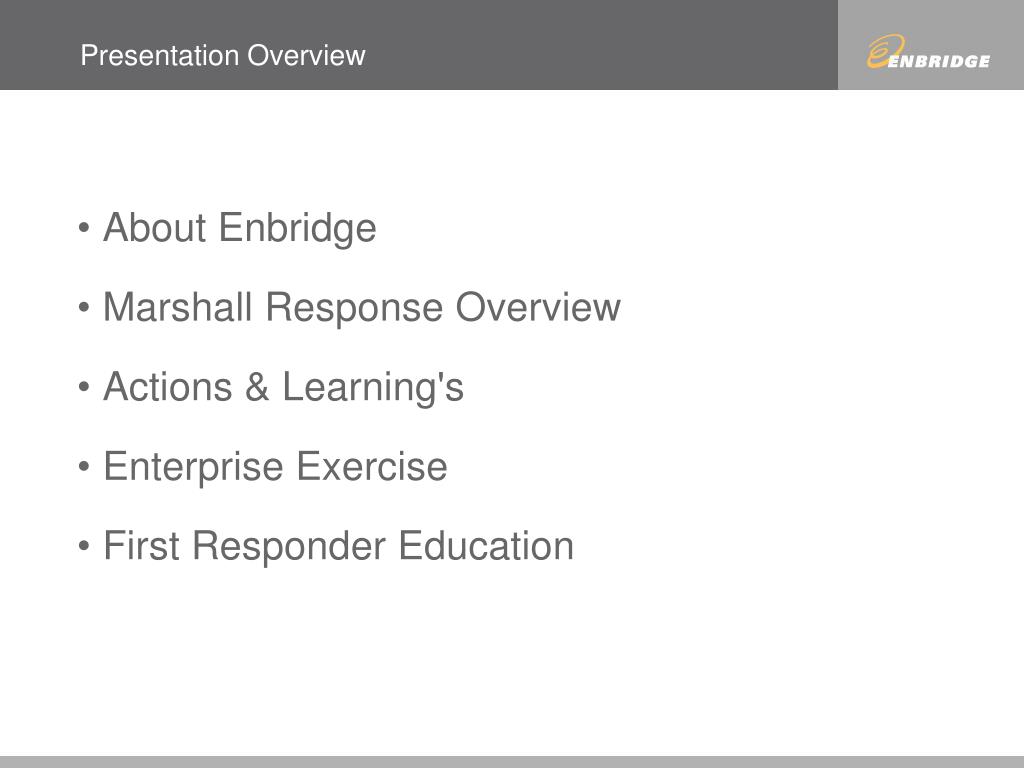Click the Enbridge swirl logo icon

point(886,51)
